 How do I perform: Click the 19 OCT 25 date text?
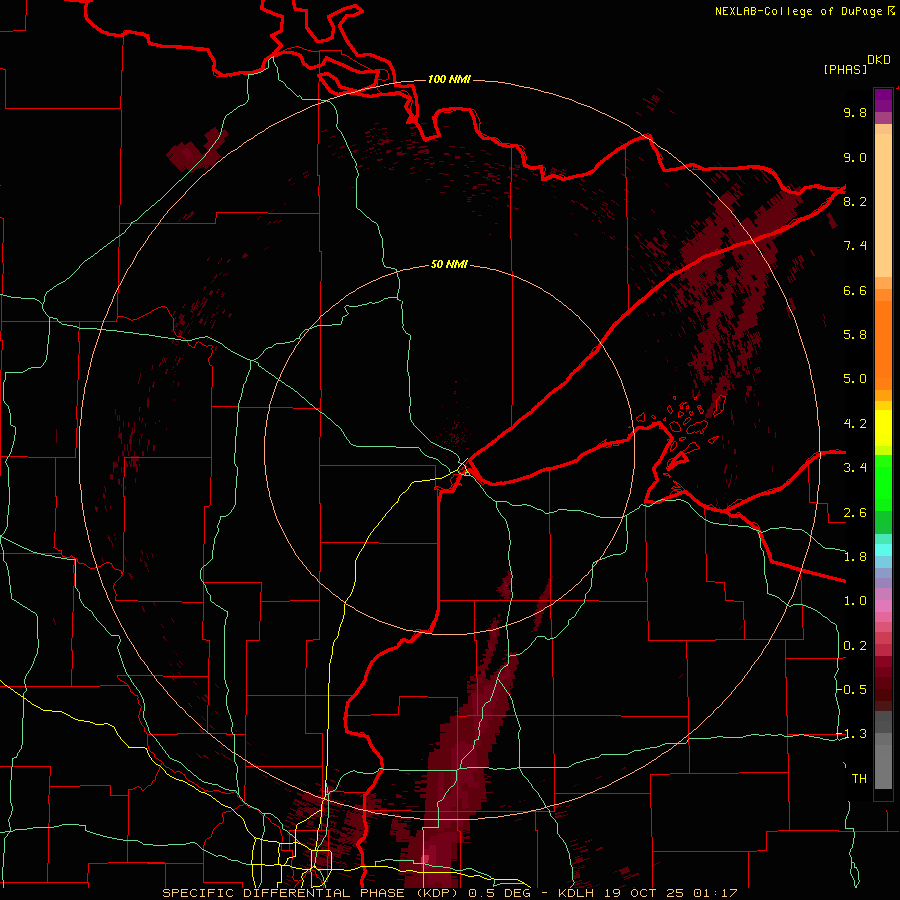click(645, 893)
